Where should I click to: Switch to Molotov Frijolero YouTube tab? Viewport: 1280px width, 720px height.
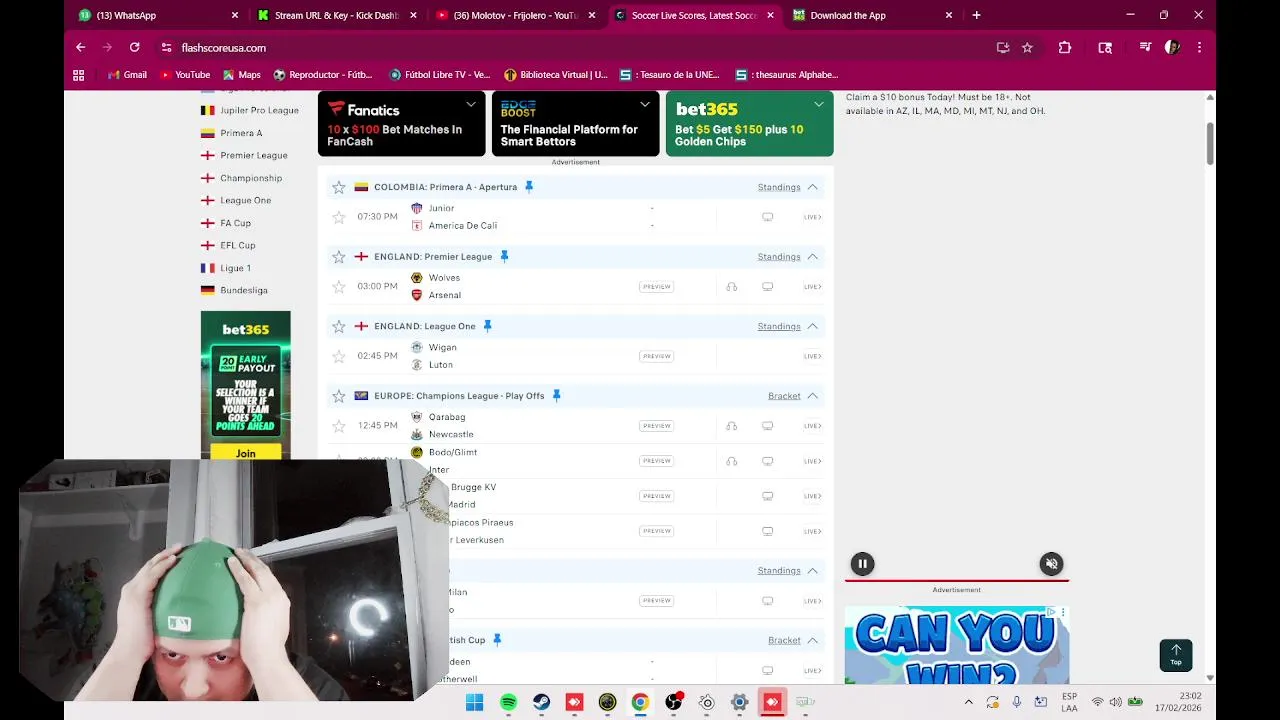[x=515, y=15]
